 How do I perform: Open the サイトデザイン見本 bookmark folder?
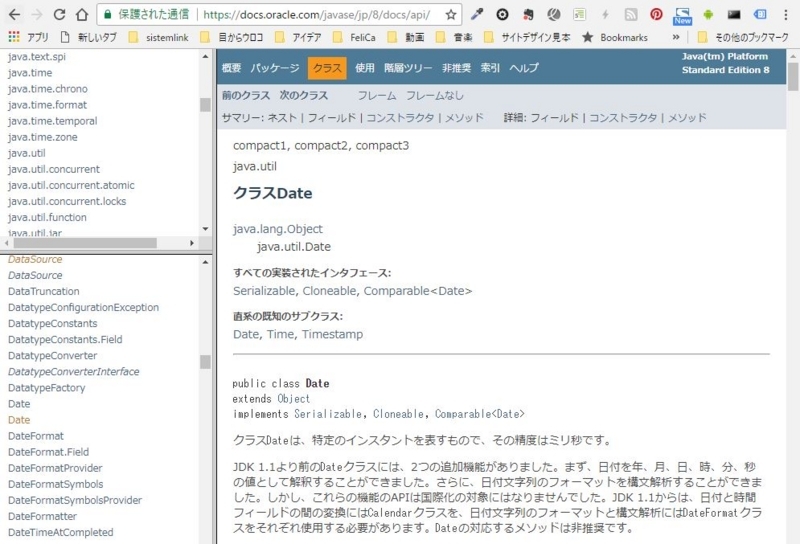527,37
